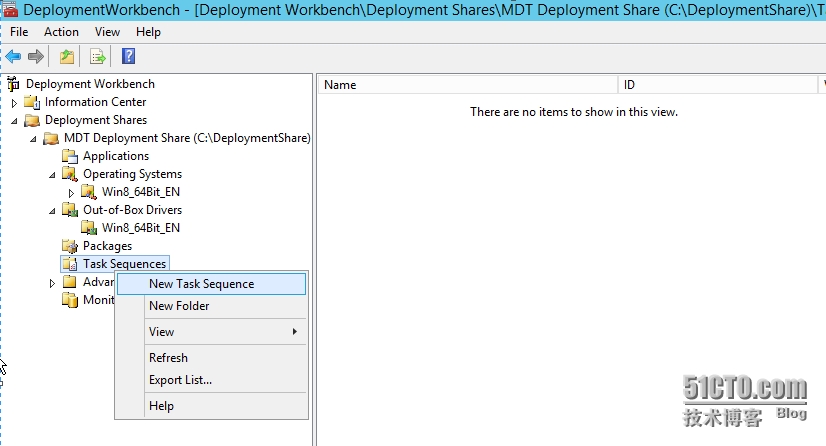Expand the Information Center node
Image resolution: width=826 pixels, height=446 pixels.
(x=14, y=103)
